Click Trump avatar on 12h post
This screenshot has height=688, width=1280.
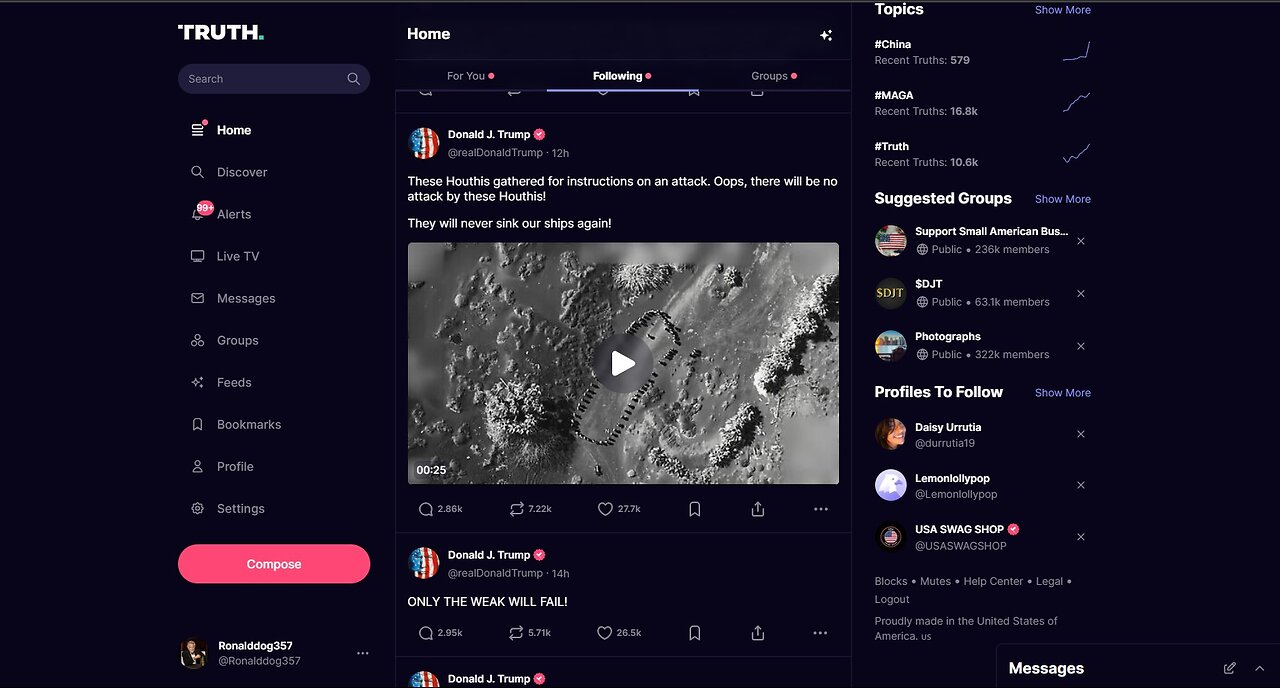click(424, 143)
